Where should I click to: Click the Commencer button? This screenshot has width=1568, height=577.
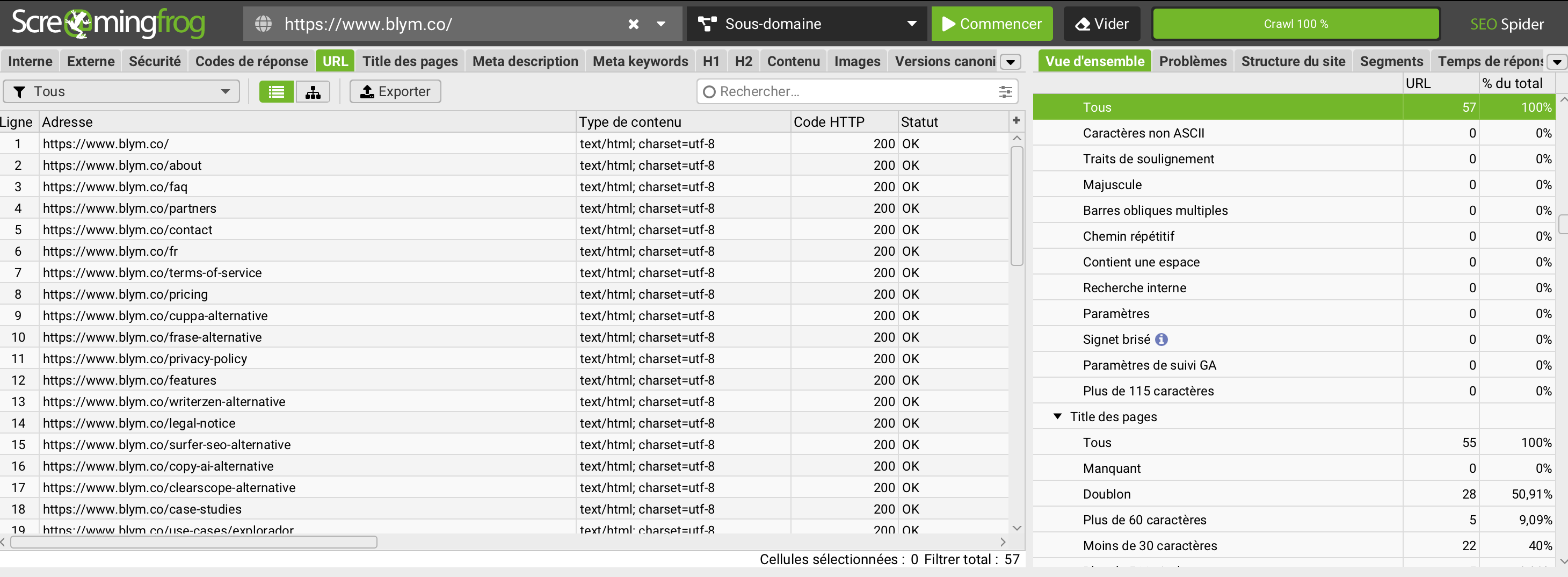pyautogui.click(x=991, y=24)
